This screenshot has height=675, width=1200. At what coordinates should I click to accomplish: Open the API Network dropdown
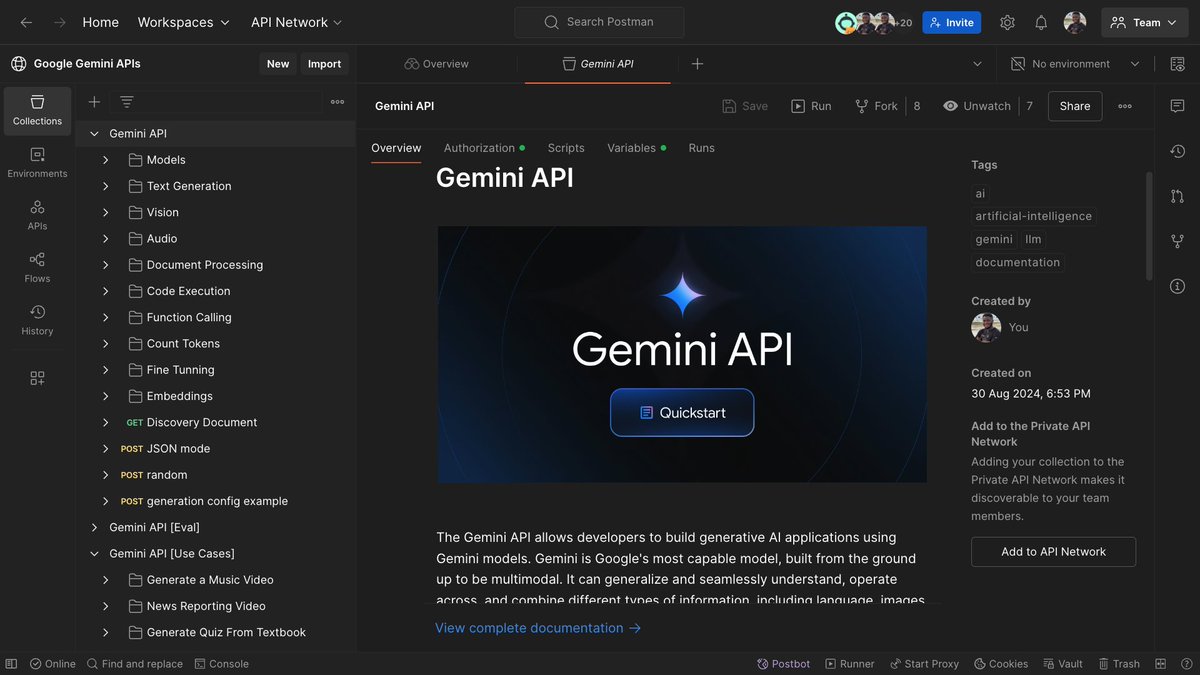[x=296, y=22]
